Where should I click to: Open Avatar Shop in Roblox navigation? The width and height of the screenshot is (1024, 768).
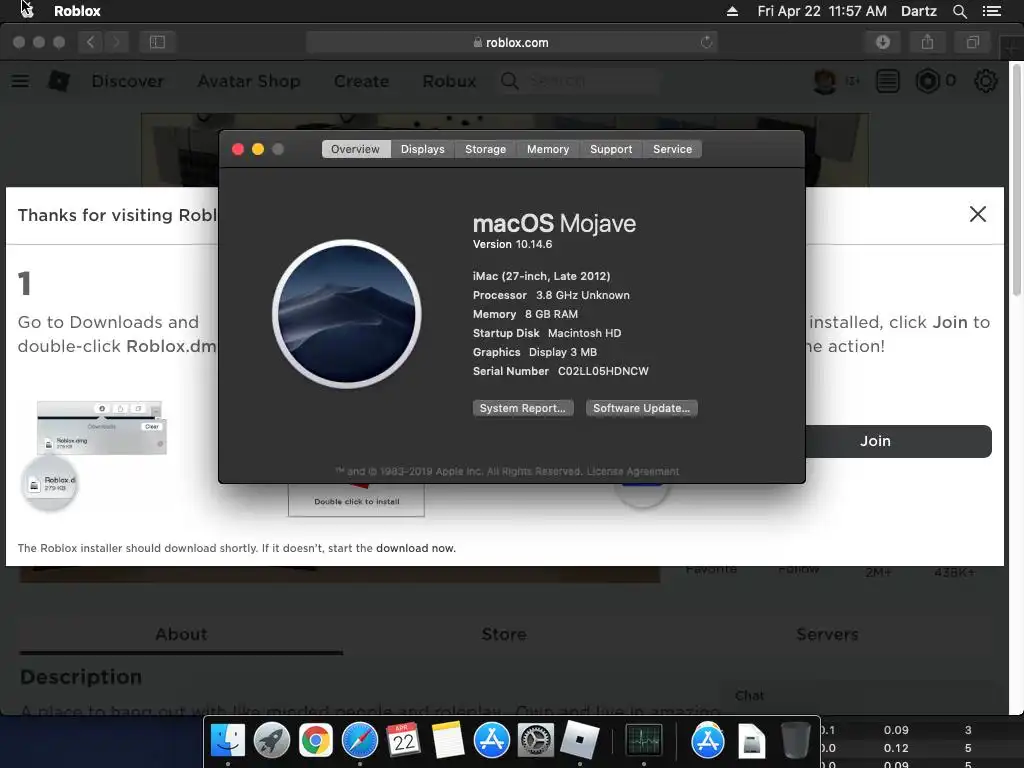click(249, 81)
